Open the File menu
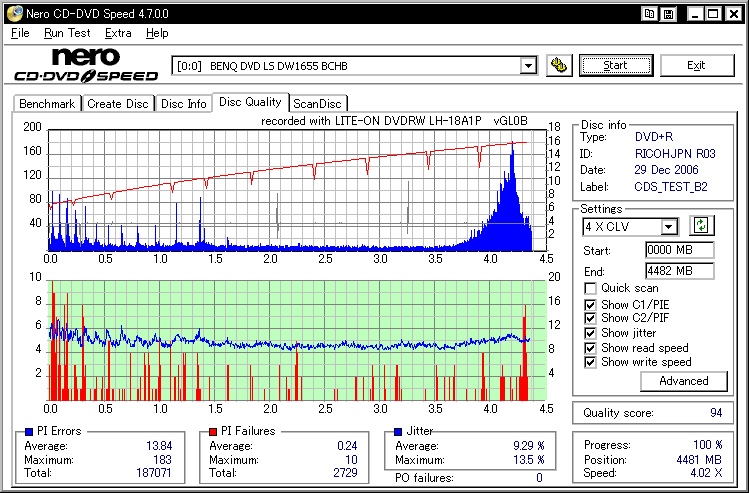Image resolution: width=749 pixels, height=493 pixels. (x=20, y=33)
